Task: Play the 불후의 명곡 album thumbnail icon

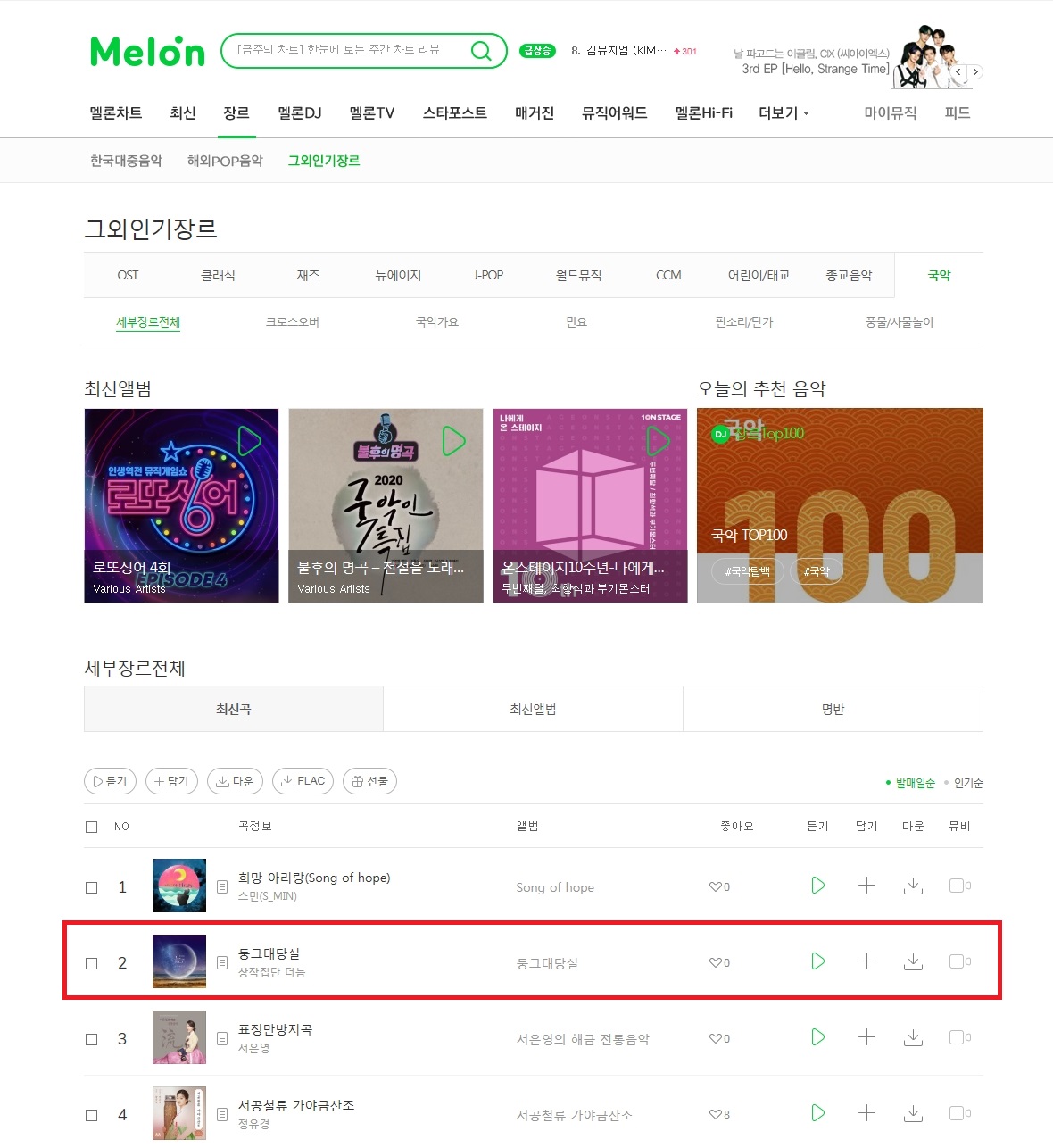Action: coord(454,440)
